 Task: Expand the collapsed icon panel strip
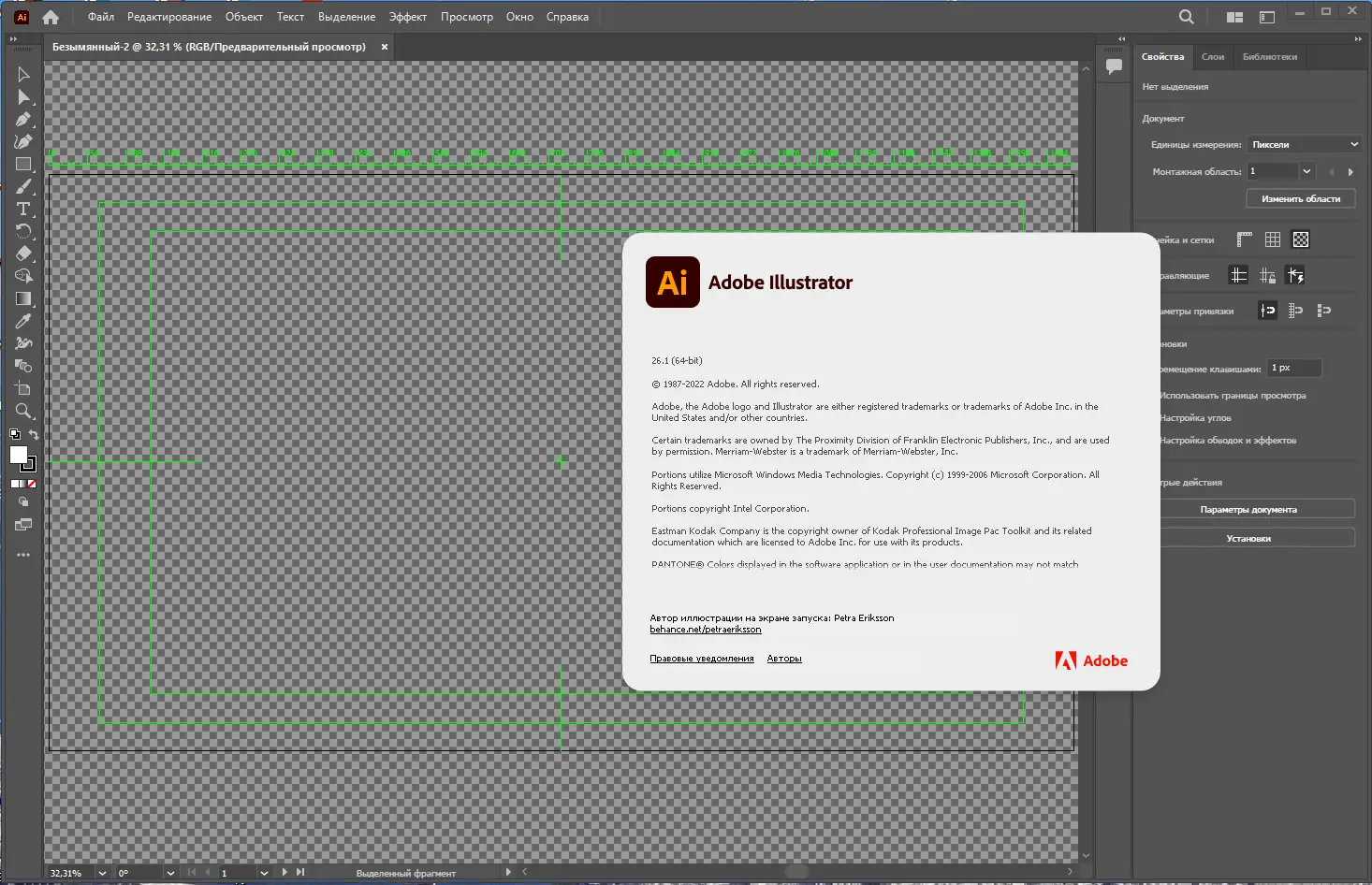1121,39
